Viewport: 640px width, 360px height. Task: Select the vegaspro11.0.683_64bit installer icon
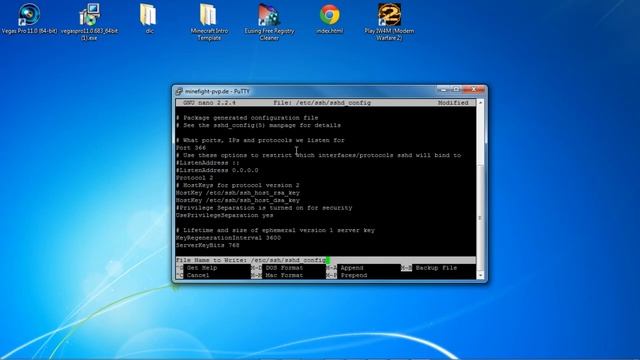[89, 22]
